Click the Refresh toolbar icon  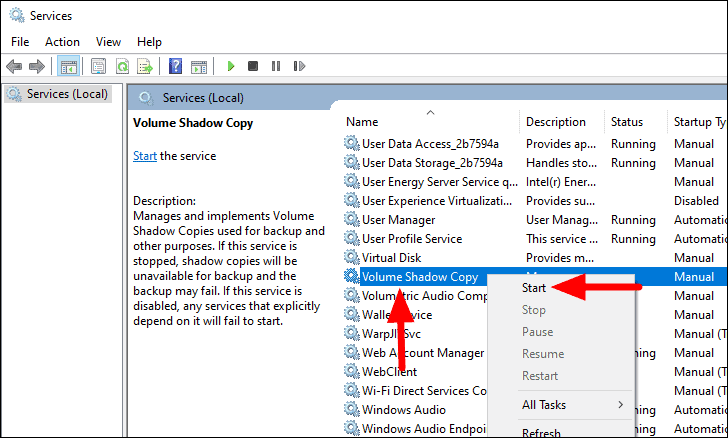pyautogui.click(x=123, y=66)
